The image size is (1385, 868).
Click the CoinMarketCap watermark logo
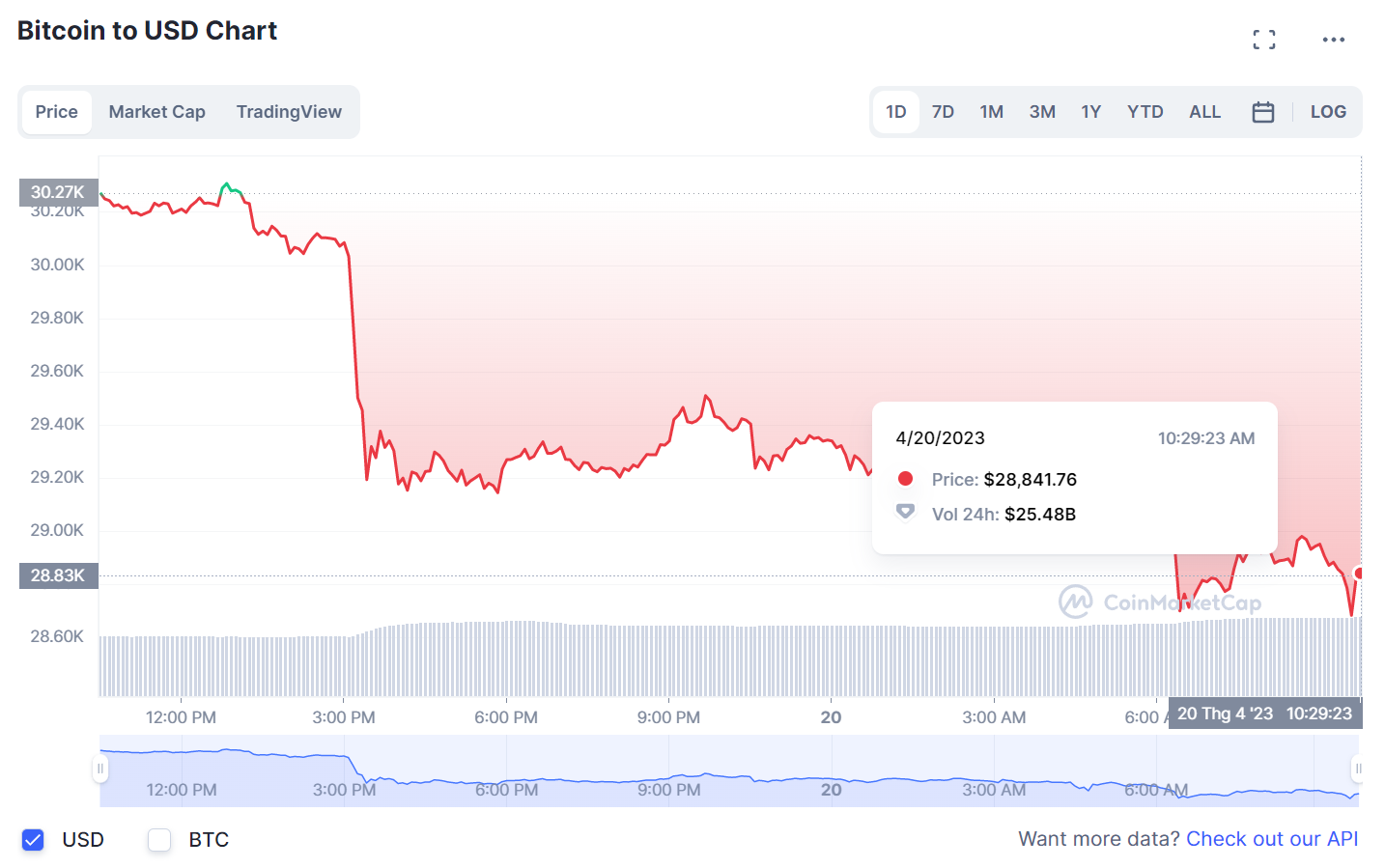point(1075,602)
